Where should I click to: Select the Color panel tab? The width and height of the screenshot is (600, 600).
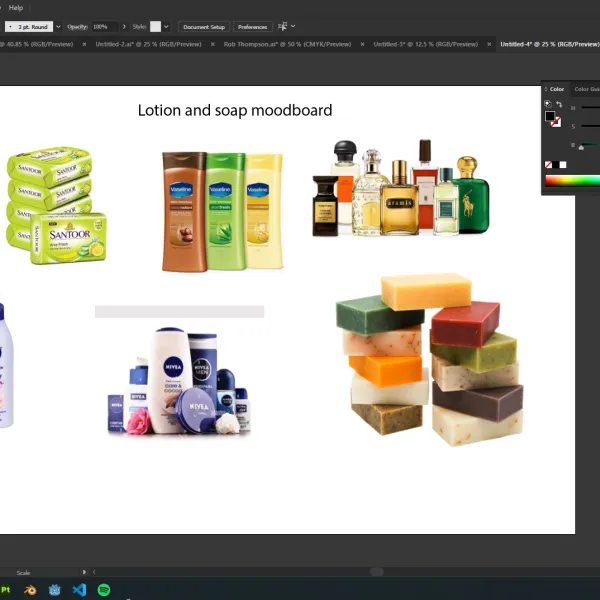click(x=557, y=89)
